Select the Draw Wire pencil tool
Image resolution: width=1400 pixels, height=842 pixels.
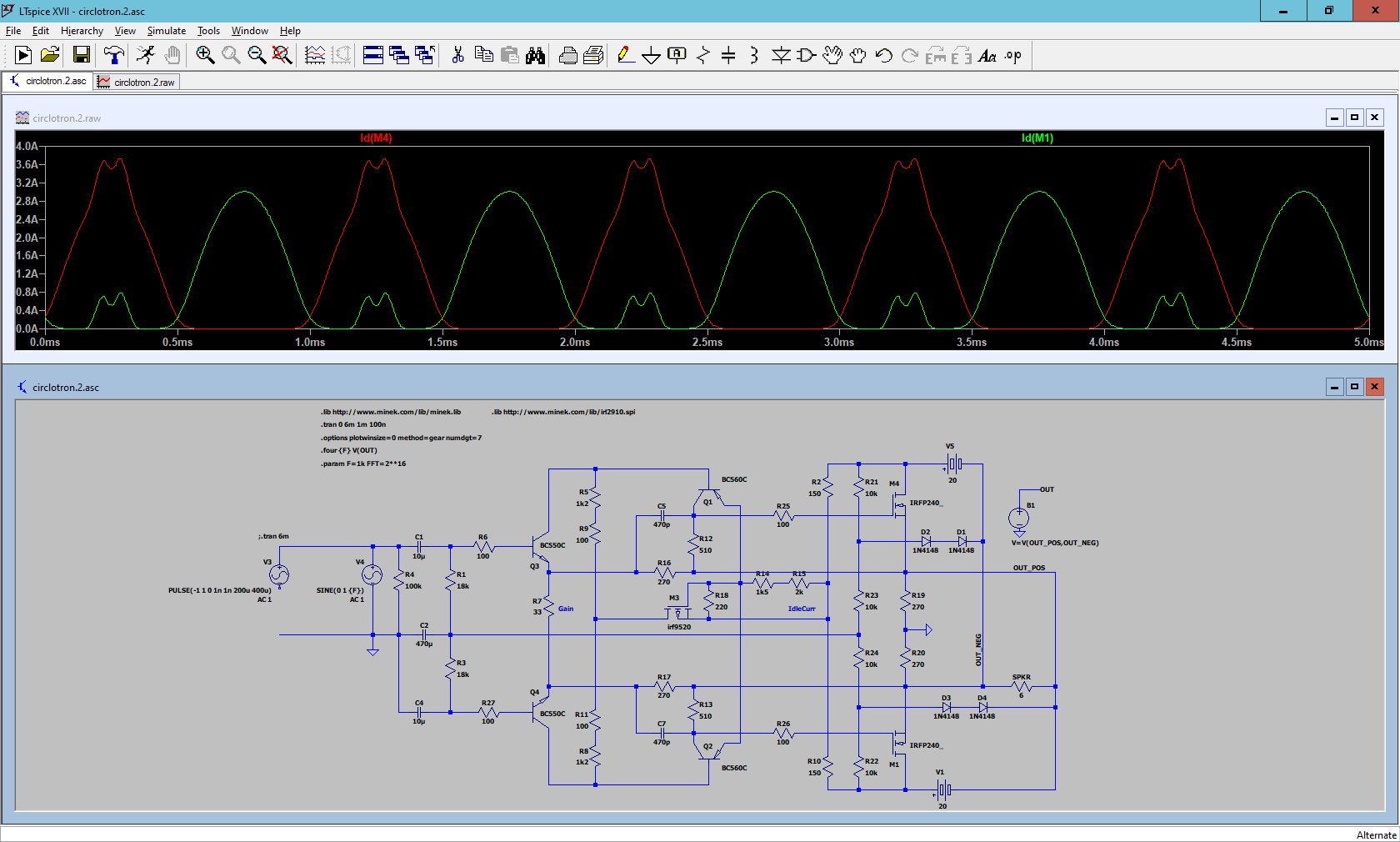626,55
